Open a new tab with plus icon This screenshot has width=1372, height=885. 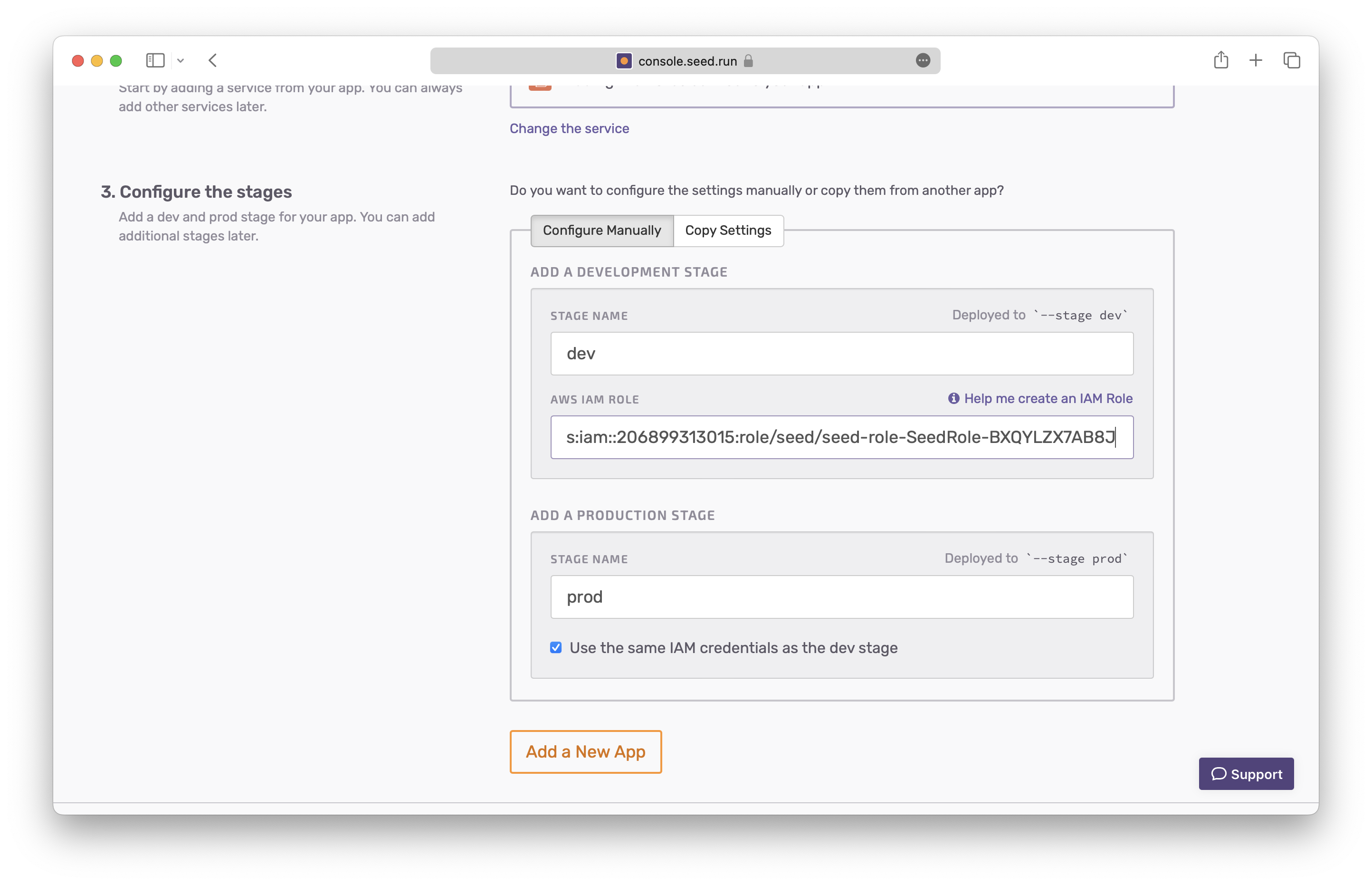coord(1256,60)
